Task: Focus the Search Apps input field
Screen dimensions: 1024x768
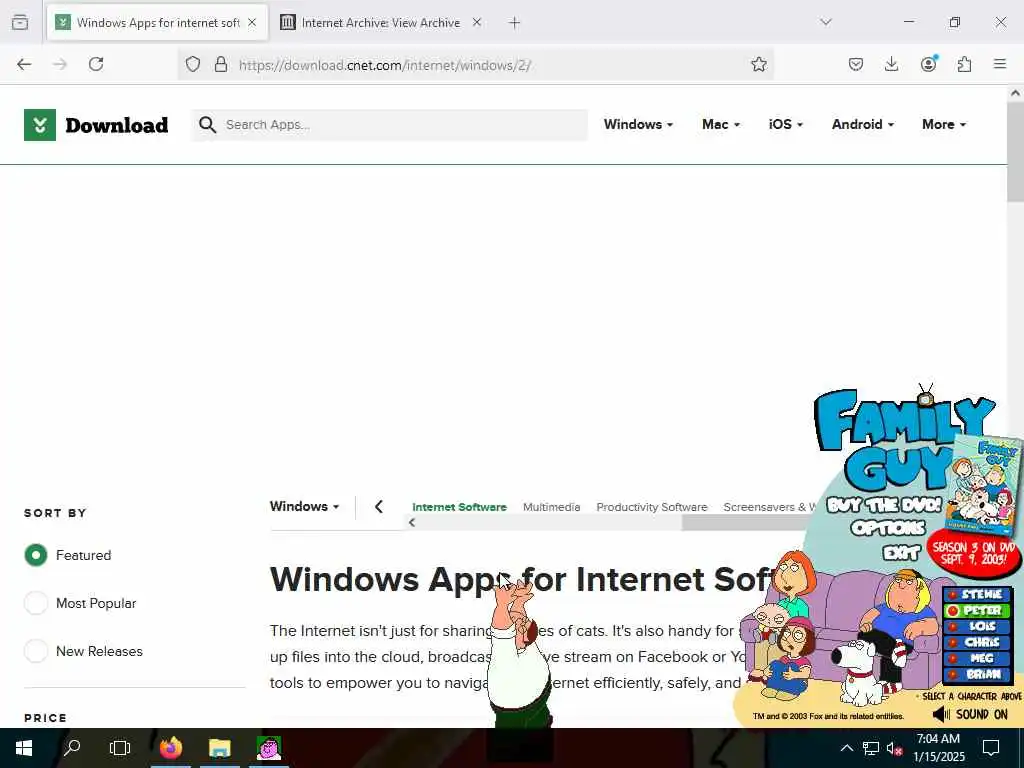Action: point(389,125)
